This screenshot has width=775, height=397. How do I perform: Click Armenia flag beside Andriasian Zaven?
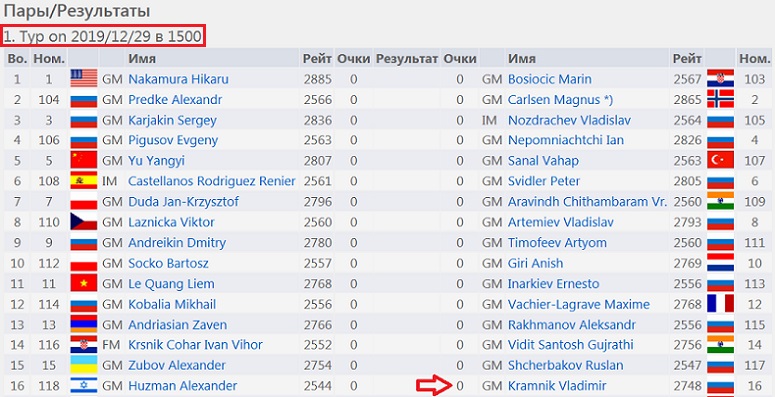84,324
